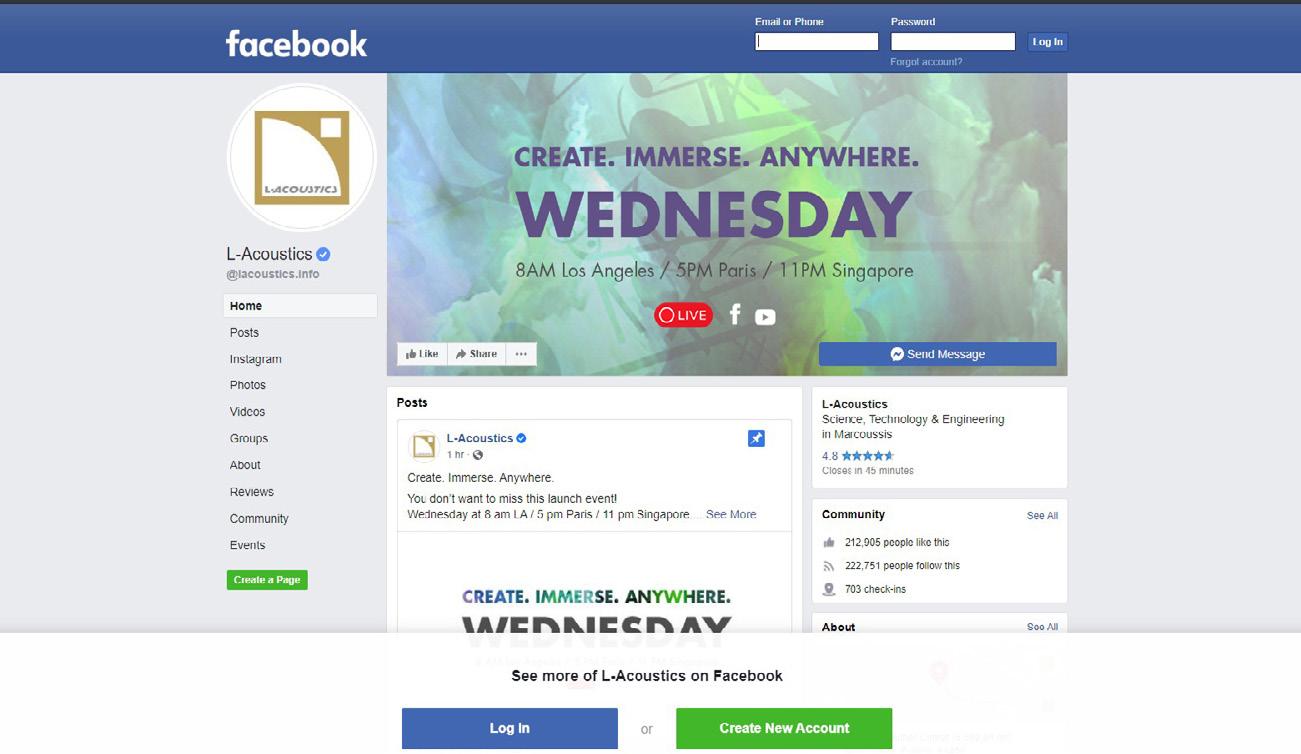Click the Facebook f icon on cover
1301x754 pixels.
[x=735, y=315]
